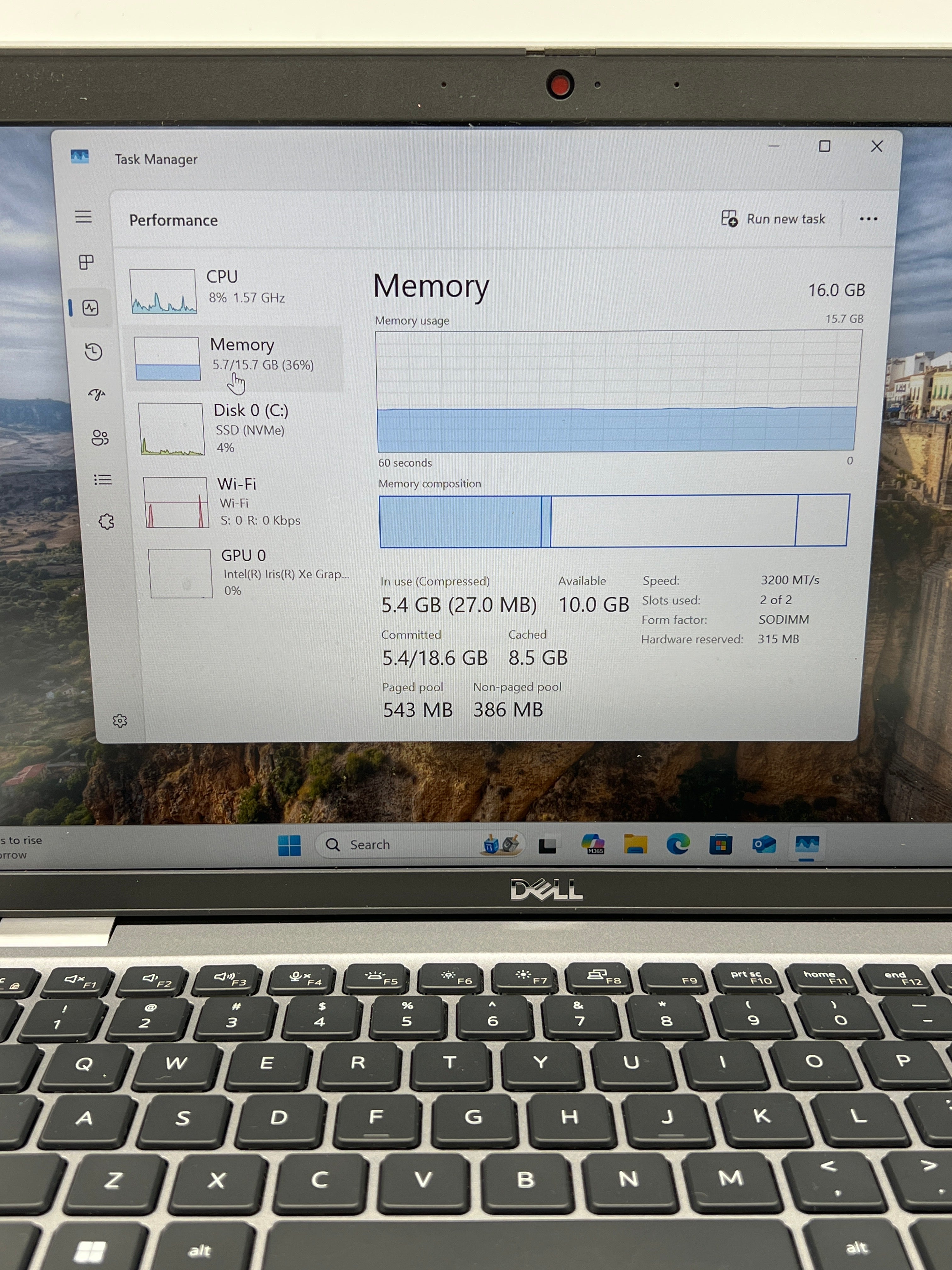This screenshot has width=952, height=1270.
Task: Open Microsoft Store from the taskbar
Action: click(721, 844)
